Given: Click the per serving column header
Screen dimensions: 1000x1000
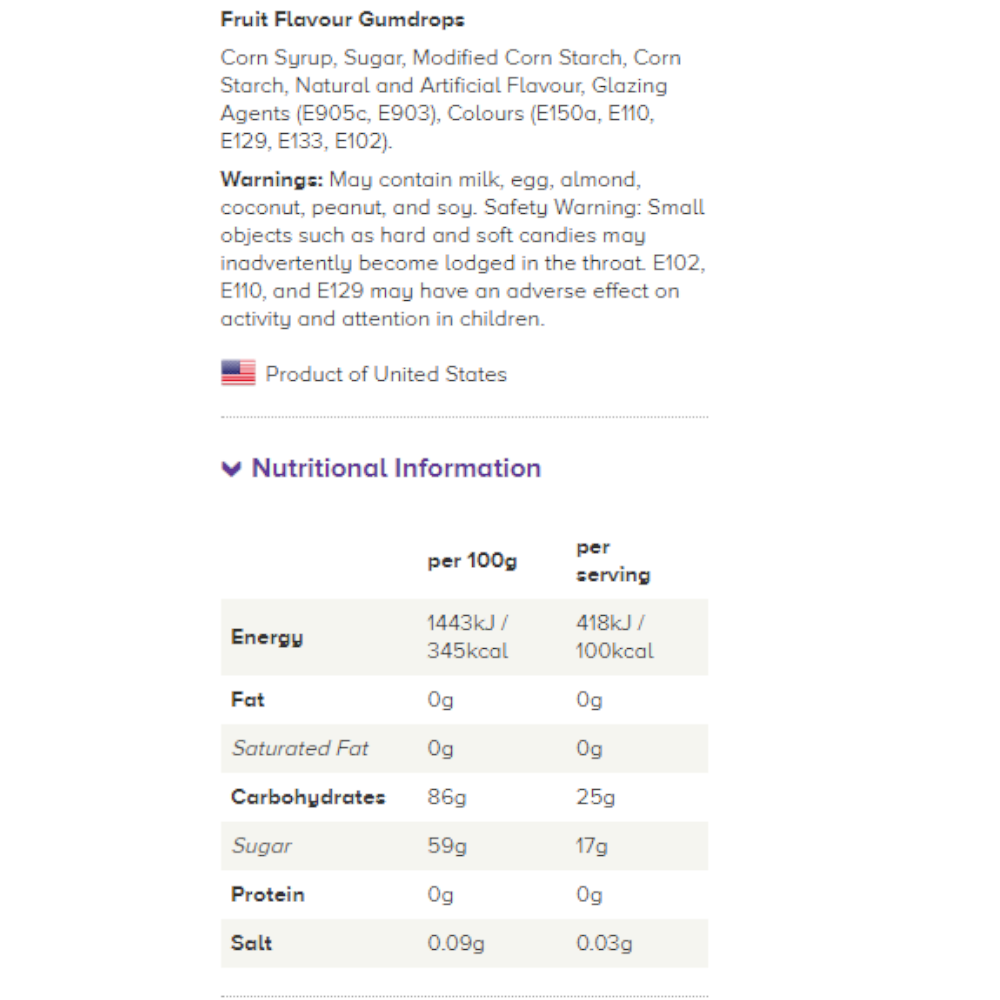Looking at the screenshot, I should [x=612, y=561].
